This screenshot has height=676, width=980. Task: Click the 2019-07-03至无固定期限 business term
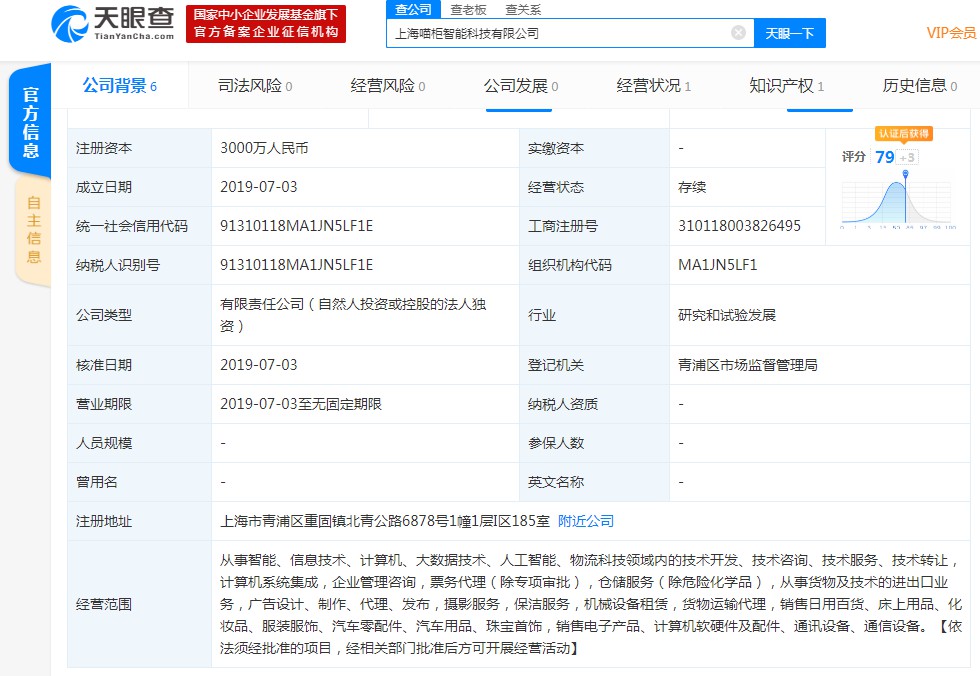tap(301, 404)
